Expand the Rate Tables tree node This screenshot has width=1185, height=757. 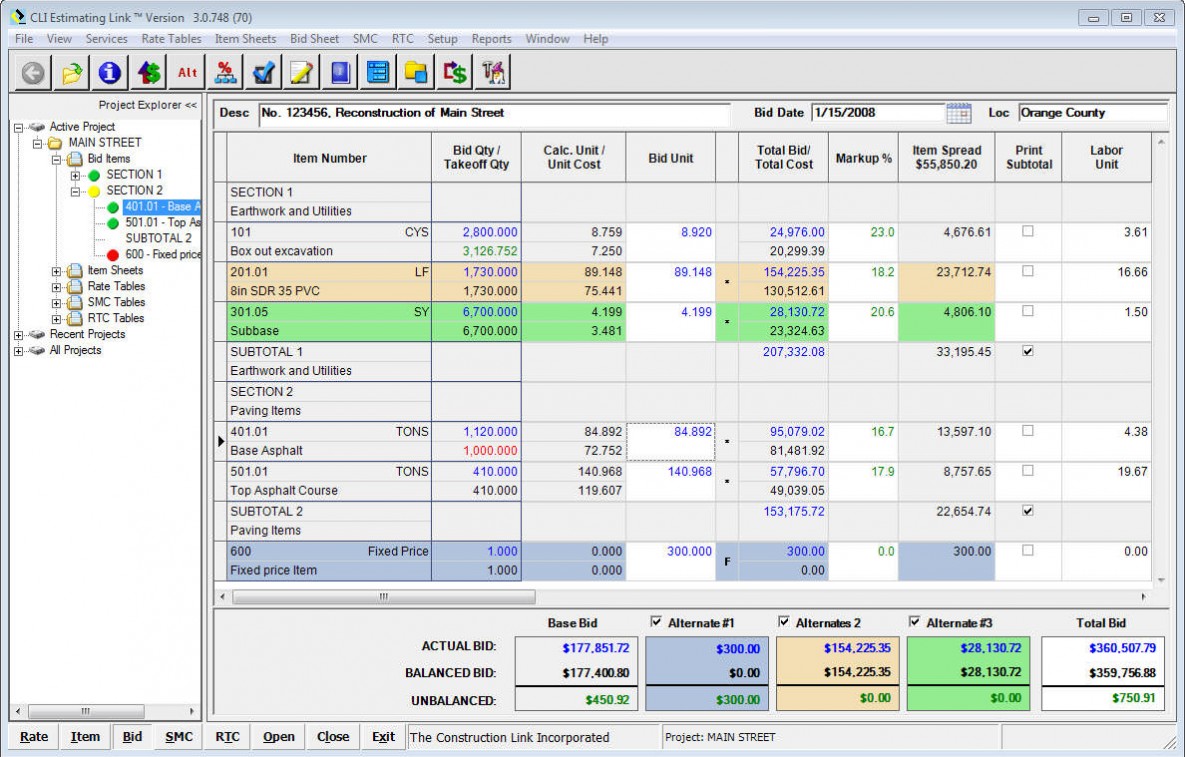point(56,286)
